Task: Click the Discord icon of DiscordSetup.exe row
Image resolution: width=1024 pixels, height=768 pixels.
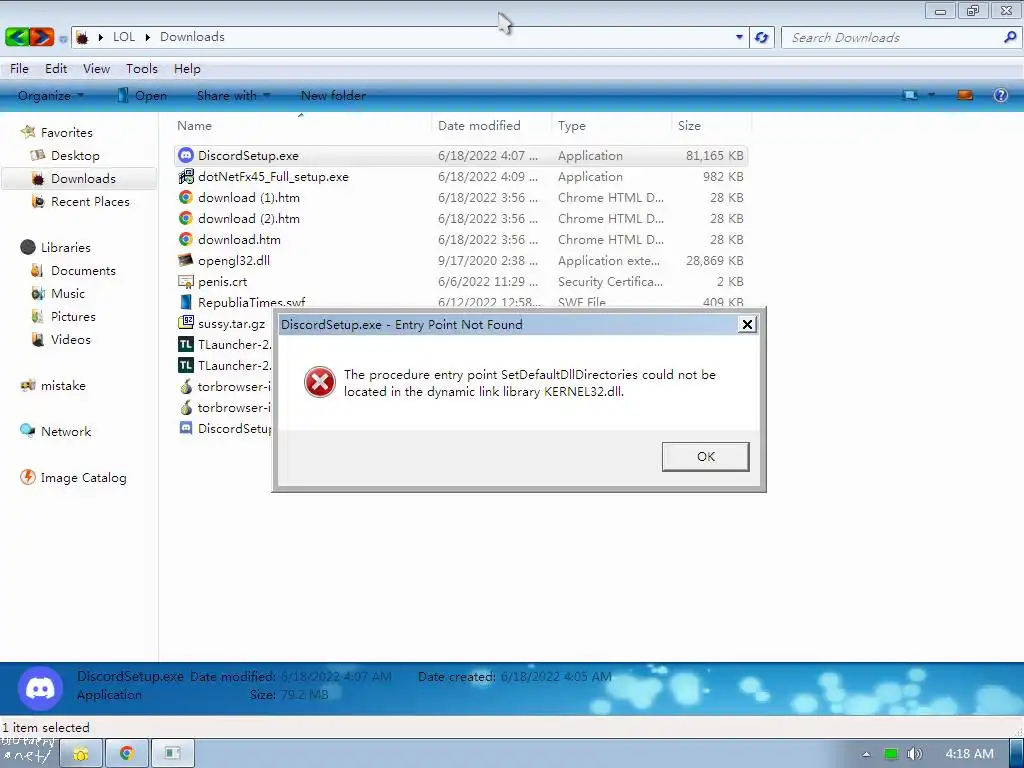Action: pos(186,155)
